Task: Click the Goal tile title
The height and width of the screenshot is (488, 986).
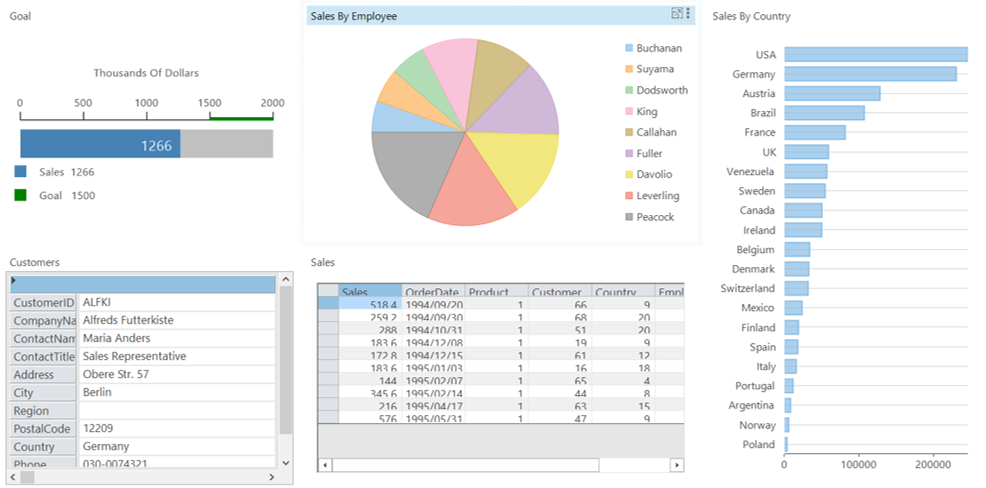Action: [20, 16]
